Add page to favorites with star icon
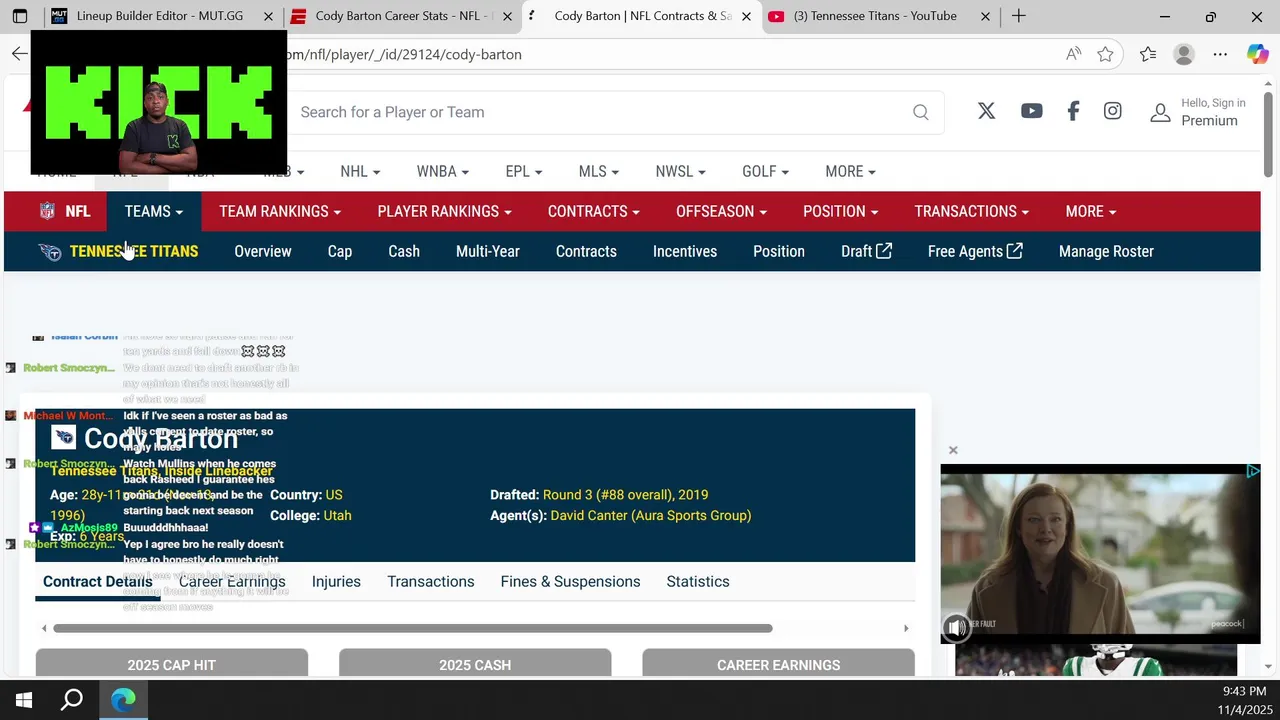The image size is (1280, 720). click(1105, 54)
